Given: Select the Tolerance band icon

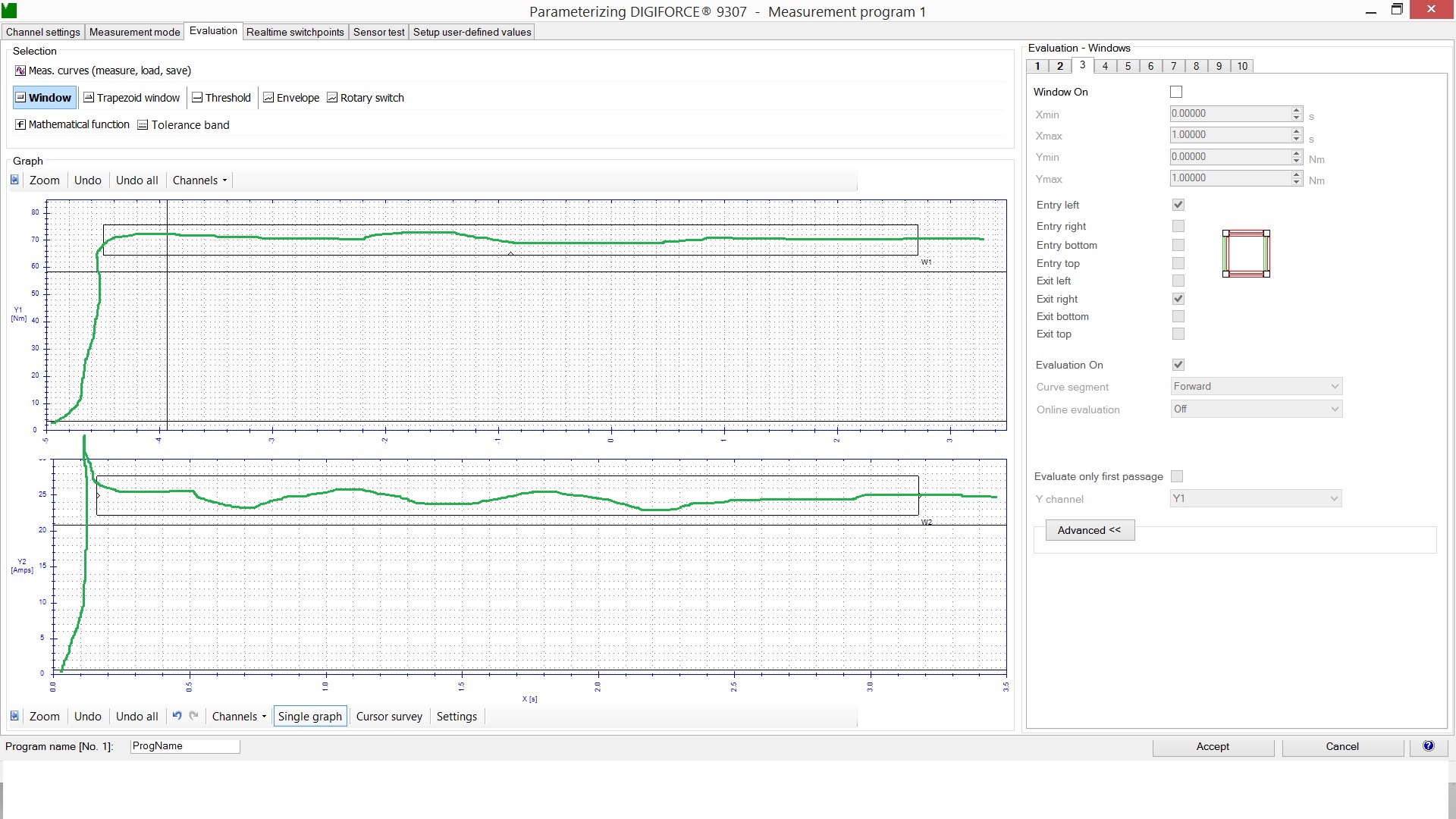Looking at the screenshot, I should pyautogui.click(x=143, y=125).
